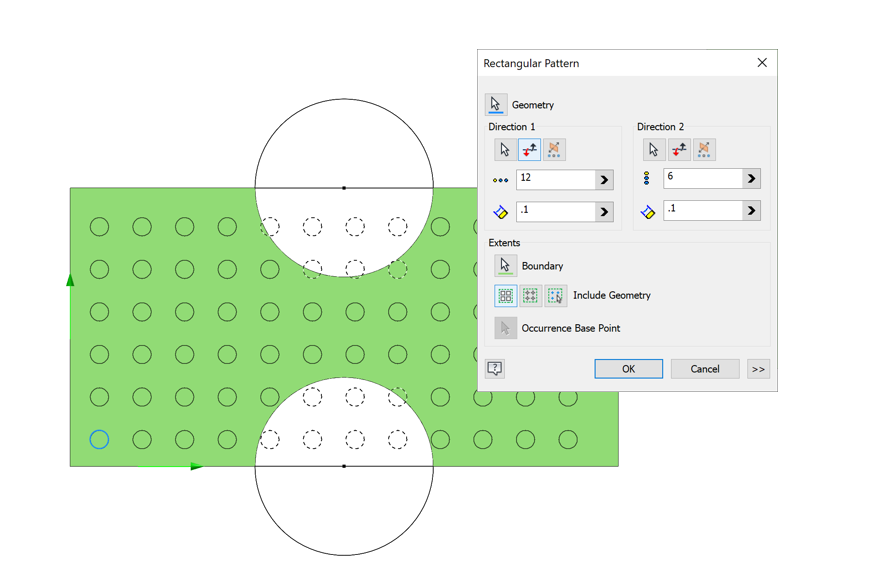Click Occurrence Base Point selector button
Viewport: 879px width, 580px height.
pos(505,328)
